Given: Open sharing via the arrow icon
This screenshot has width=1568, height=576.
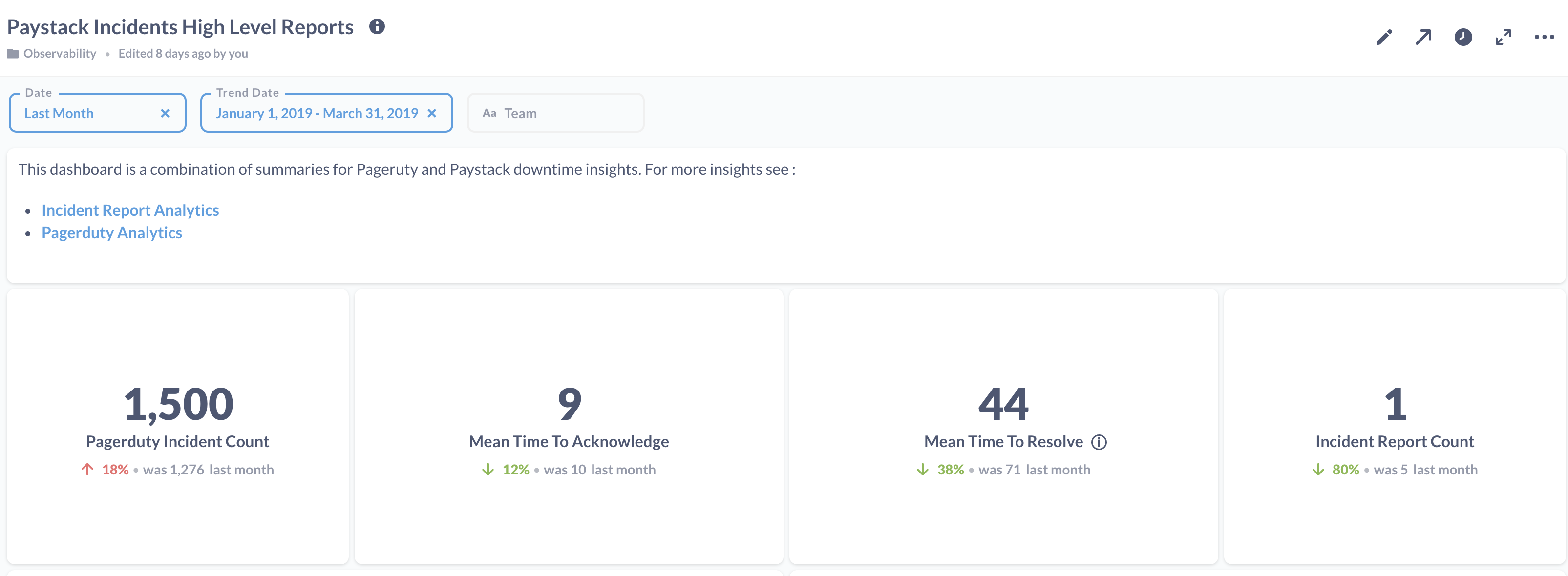Looking at the screenshot, I should 1423,37.
